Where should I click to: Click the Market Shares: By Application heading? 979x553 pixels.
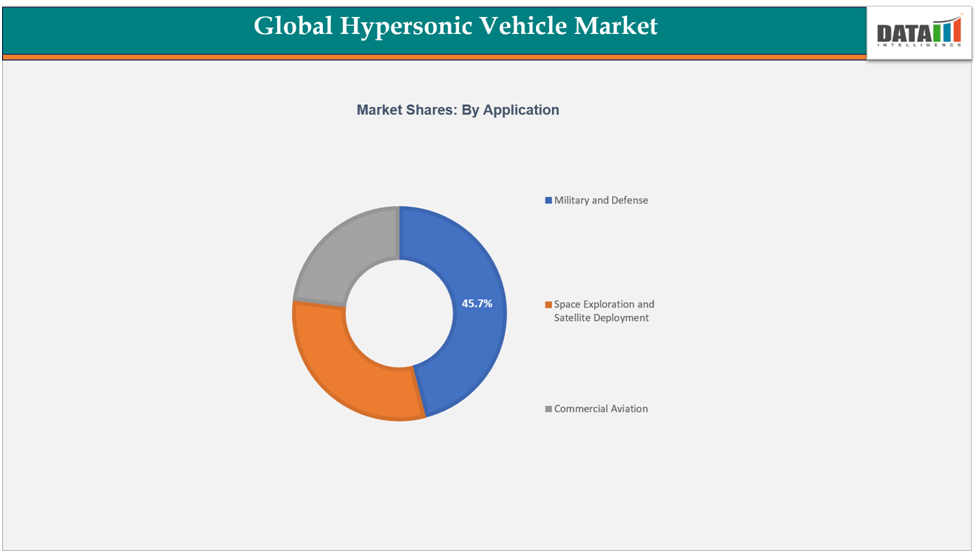(x=458, y=110)
